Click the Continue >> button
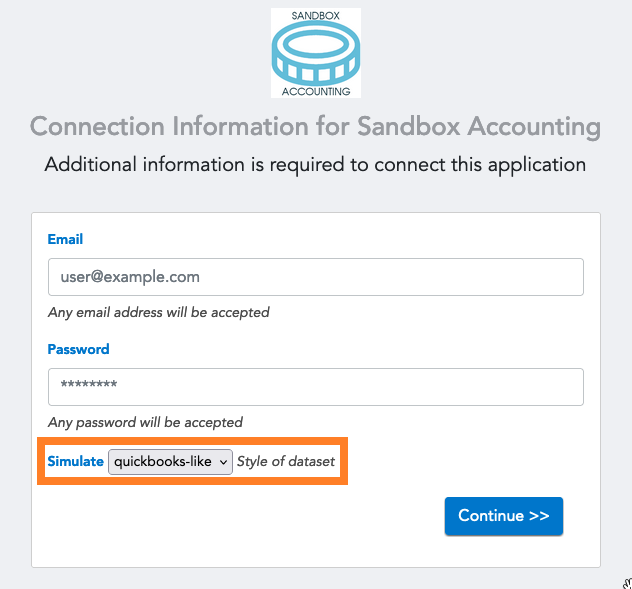632x589 pixels. tap(504, 516)
